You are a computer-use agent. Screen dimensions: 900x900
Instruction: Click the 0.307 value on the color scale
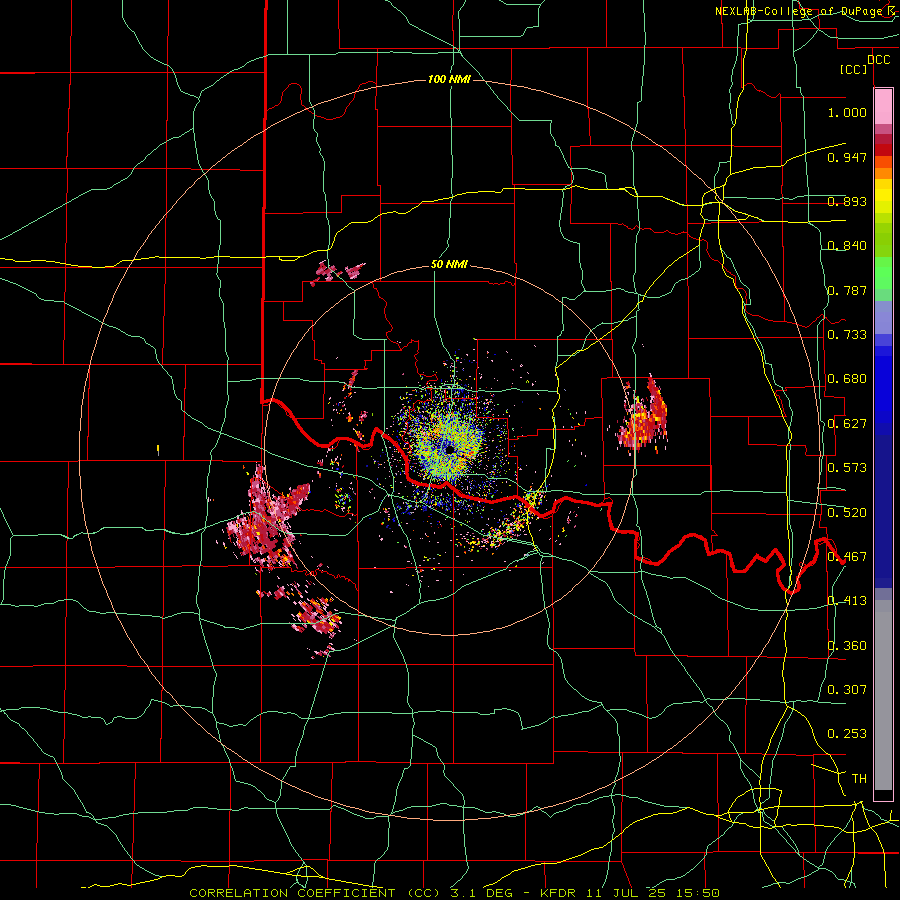847,690
